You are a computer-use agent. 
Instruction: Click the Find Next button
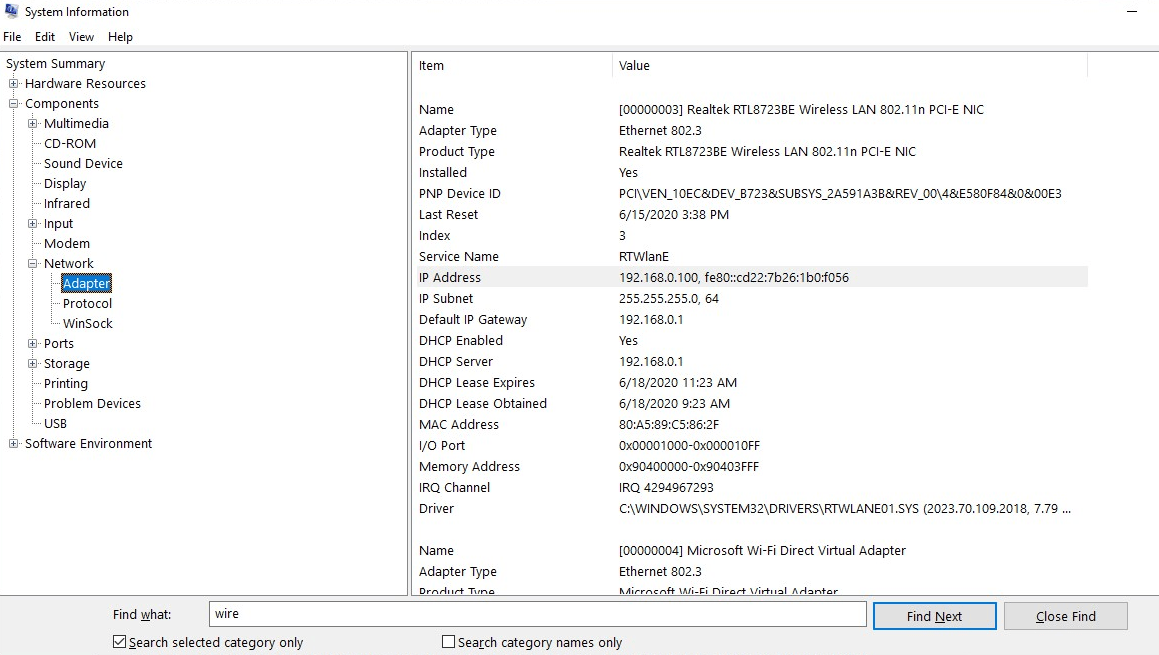(x=934, y=616)
